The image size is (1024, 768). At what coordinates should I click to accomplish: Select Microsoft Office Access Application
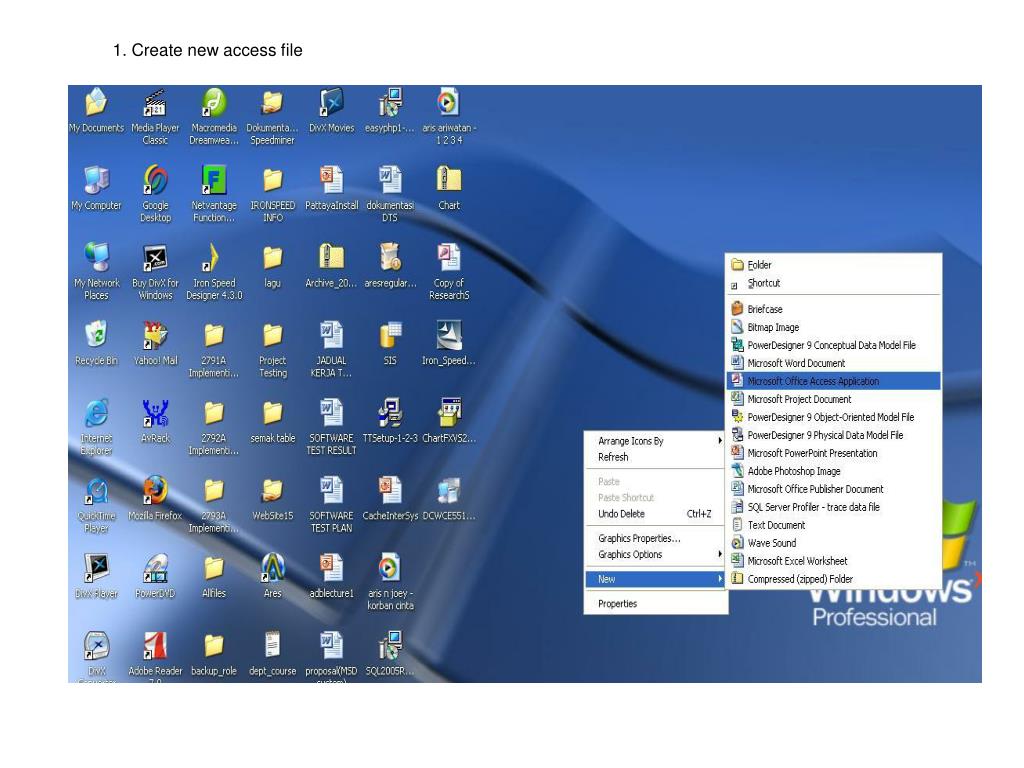click(834, 381)
